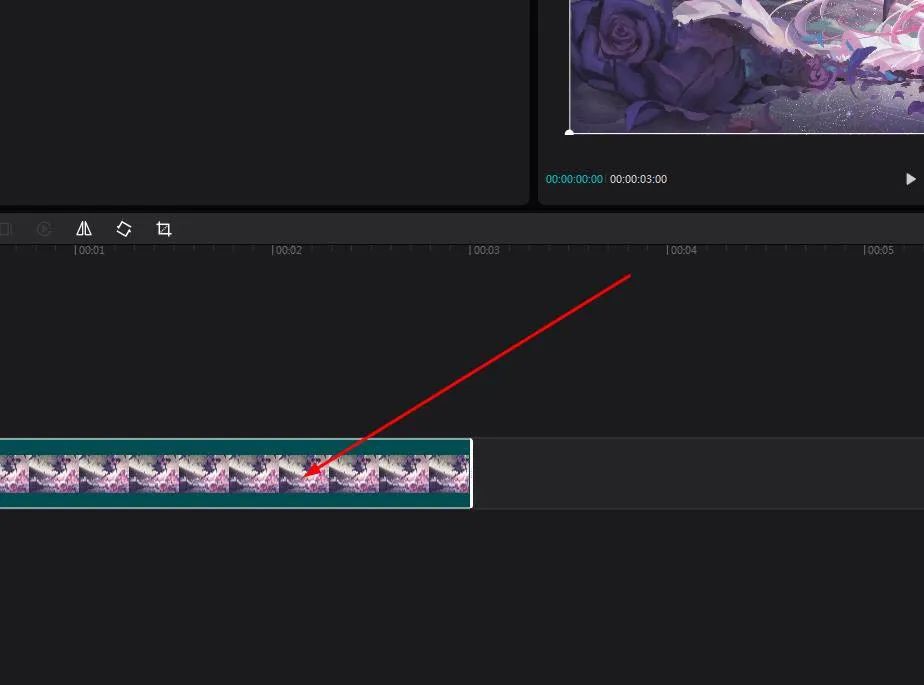Screen dimensions: 924x685
Task: Click the Mirror flip icon in toolbar
Action: click(84, 229)
